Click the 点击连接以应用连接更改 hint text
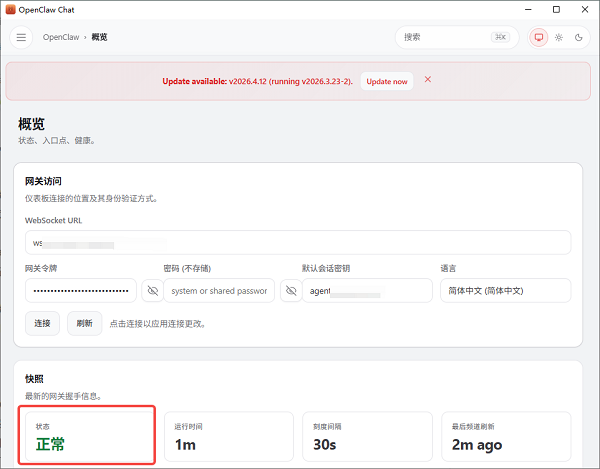The image size is (600, 469). tap(158, 324)
